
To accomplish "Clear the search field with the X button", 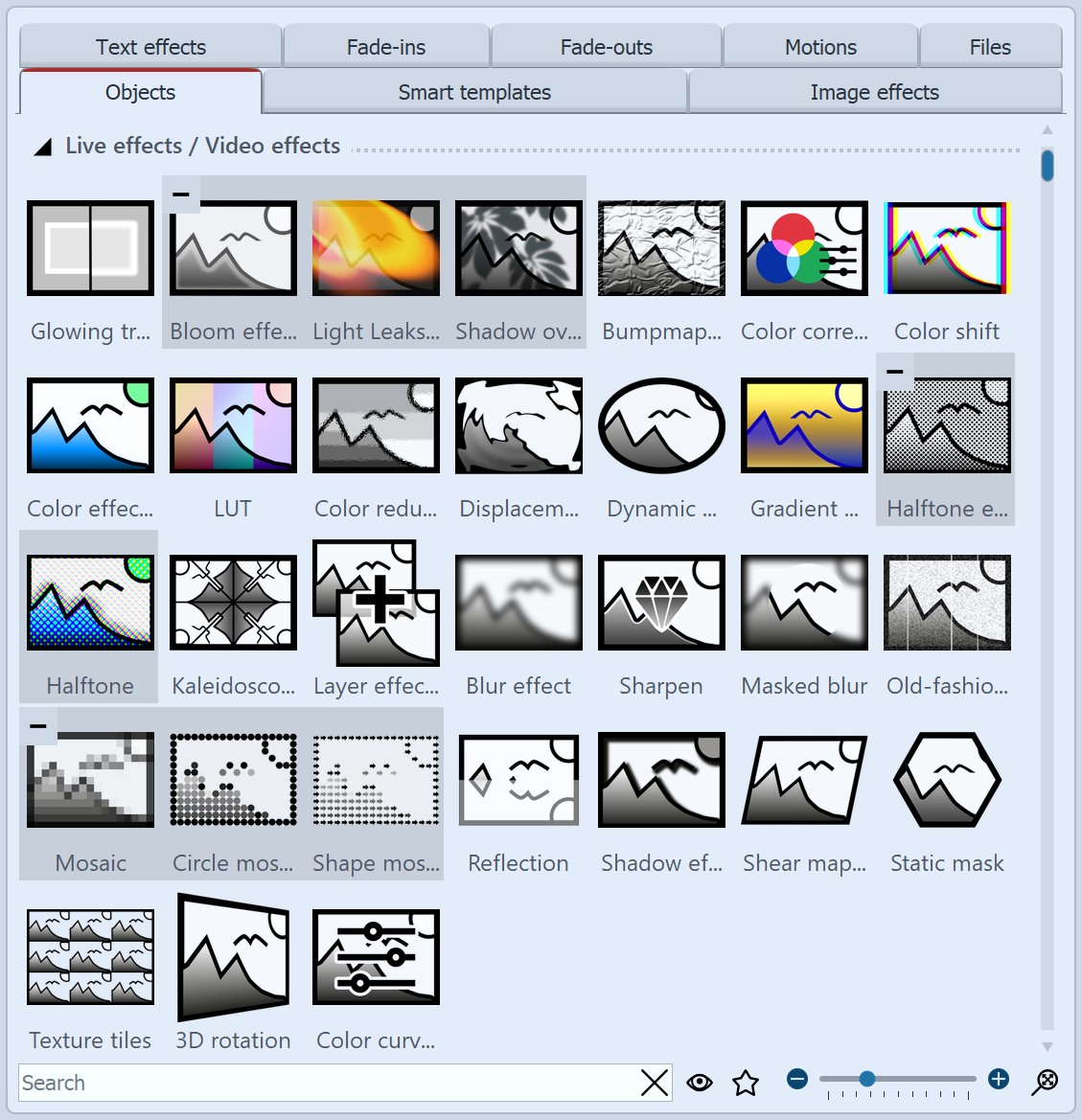I will click(655, 1083).
